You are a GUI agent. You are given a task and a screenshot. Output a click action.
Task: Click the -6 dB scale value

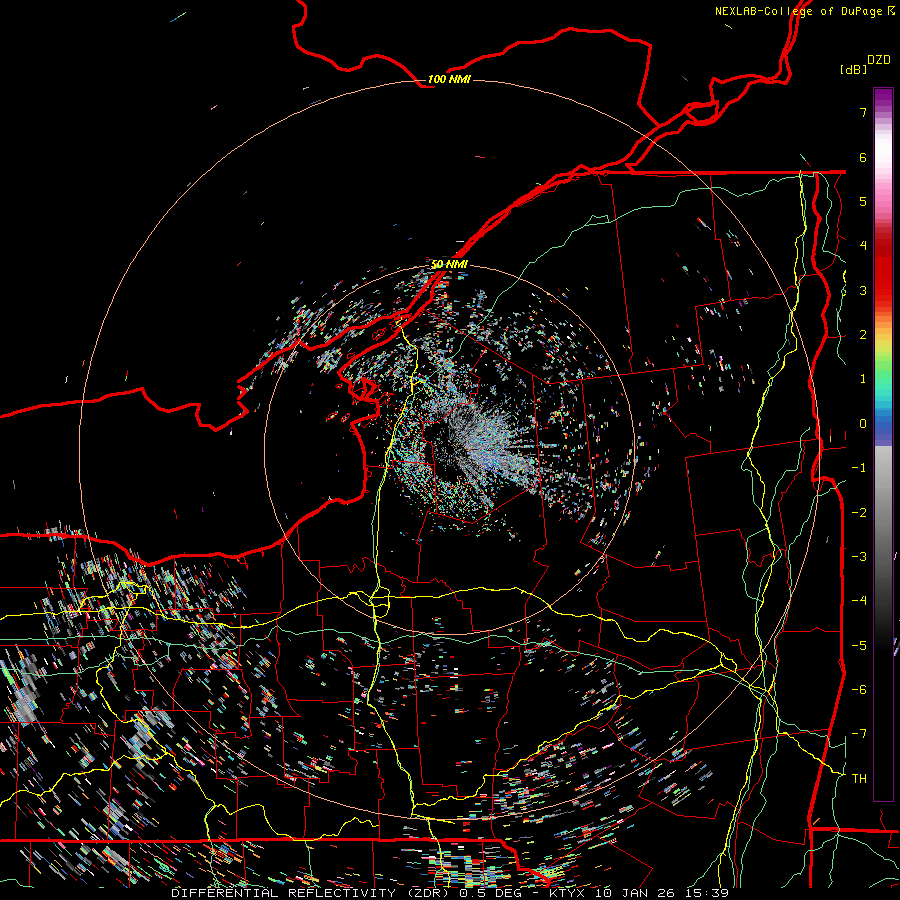(859, 689)
